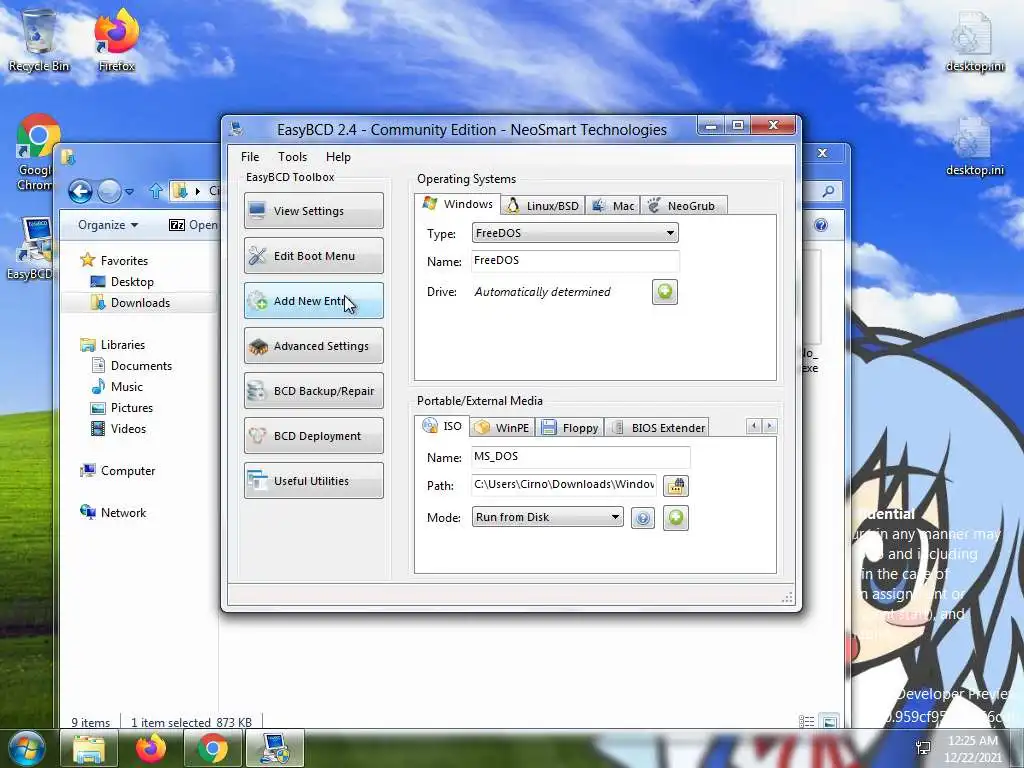This screenshot has height=768, width=1024.
Task: Click the Up arrow in Explorer window
Action: pyautogui.click(x=155, y=191)
